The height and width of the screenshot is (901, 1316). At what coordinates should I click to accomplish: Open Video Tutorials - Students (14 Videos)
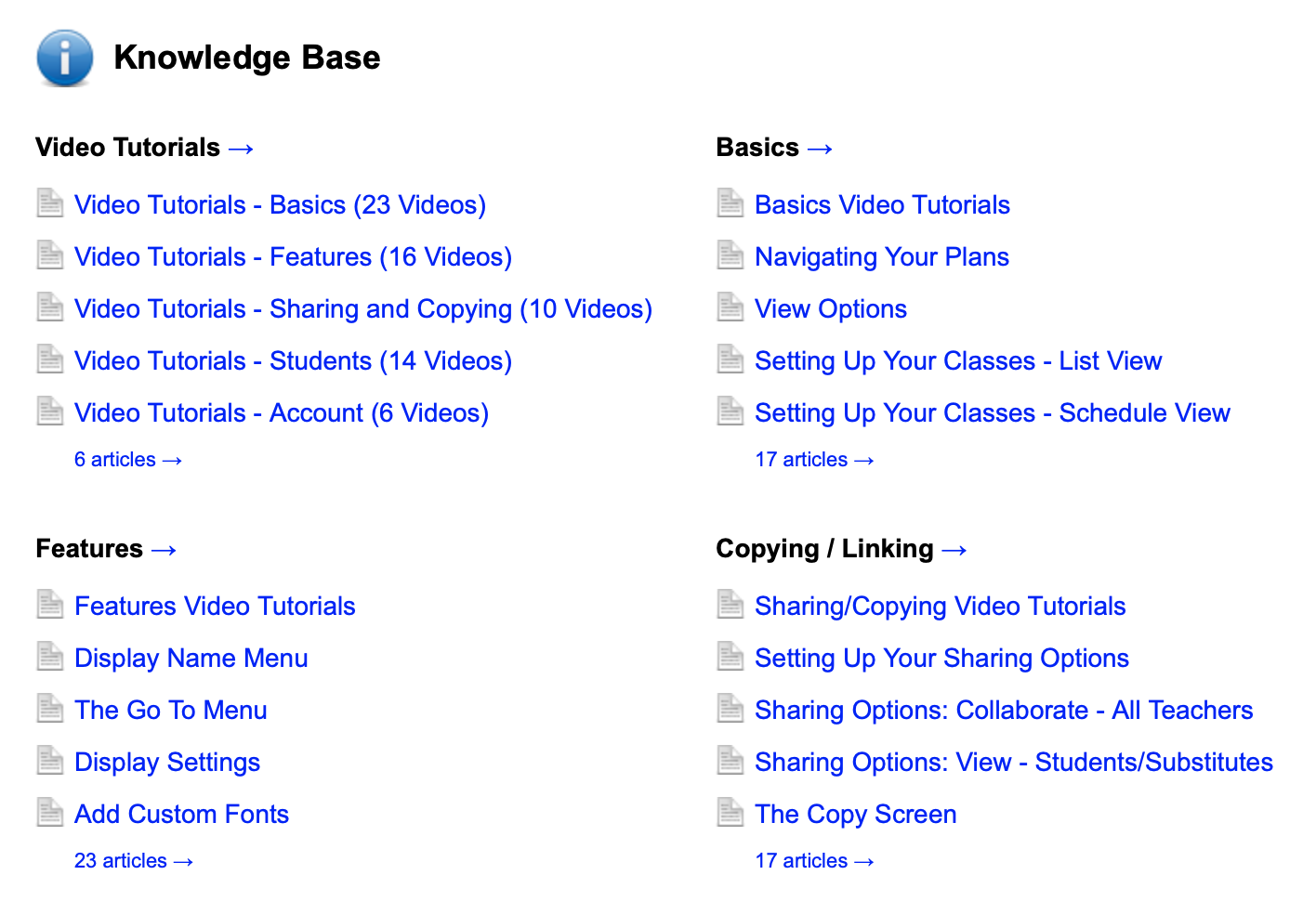tap(293, 360)
